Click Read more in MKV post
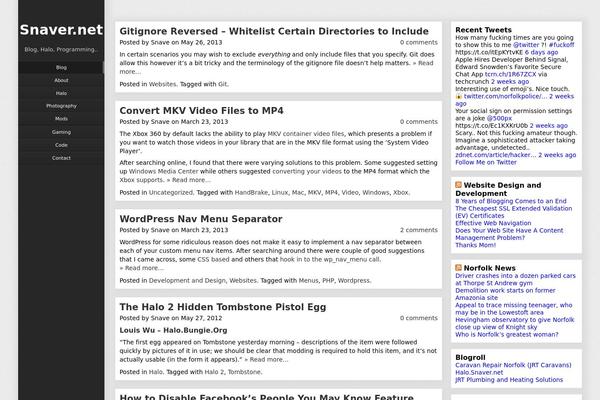This screenshot has height=400, width=600. [x=189, y=180]
